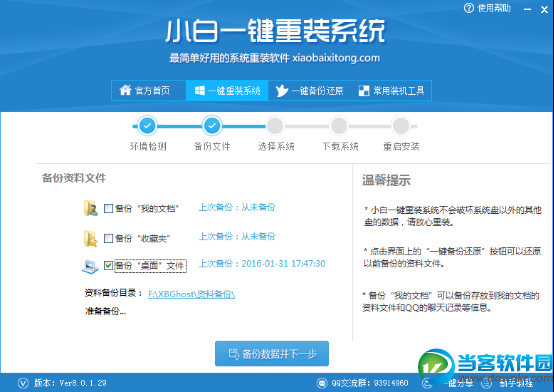Click 备份数据并下一步 button

click(x=272, y=353)
